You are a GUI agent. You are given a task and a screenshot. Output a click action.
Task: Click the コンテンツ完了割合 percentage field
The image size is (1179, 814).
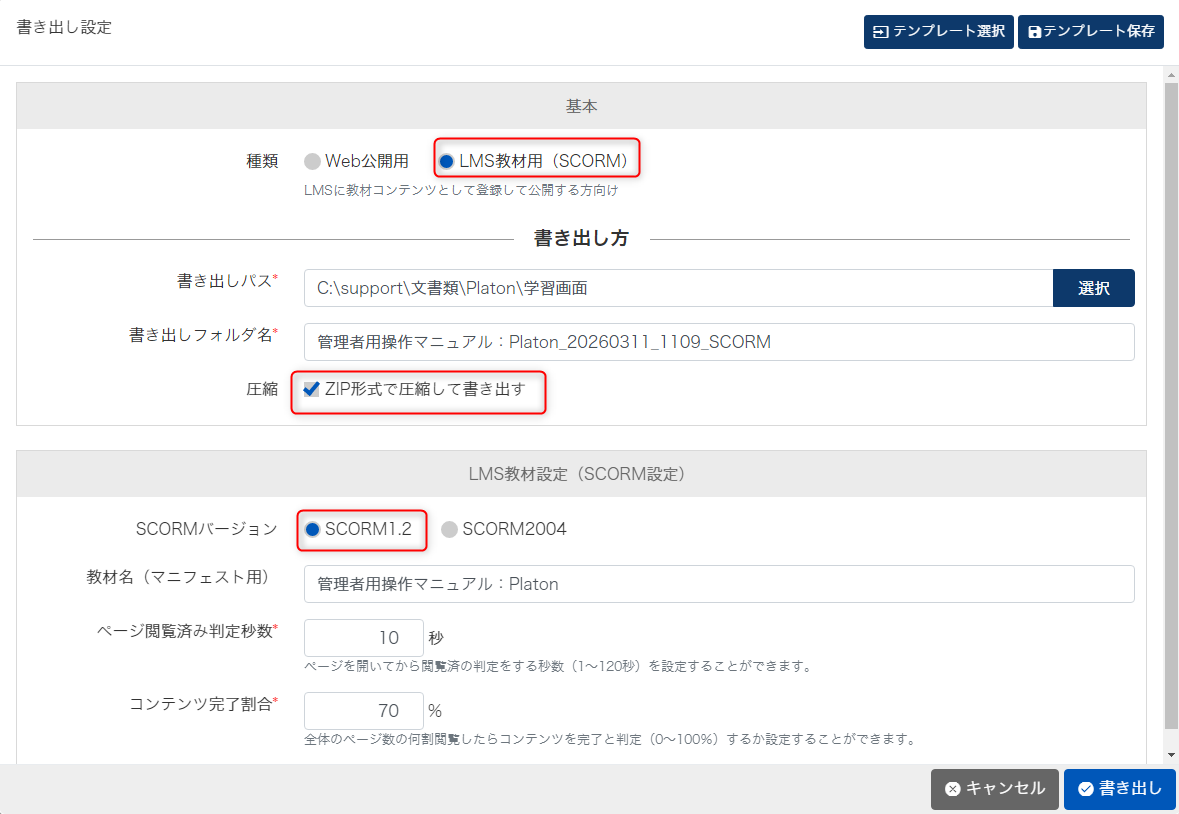[x=363, y=711]
